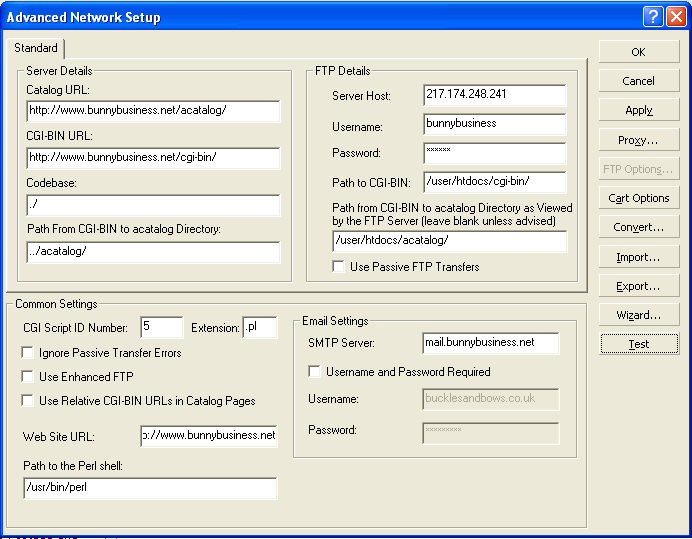
Task: Check Use Enhanced FTP
Action: pyautogui.click(x=27, y=377)
